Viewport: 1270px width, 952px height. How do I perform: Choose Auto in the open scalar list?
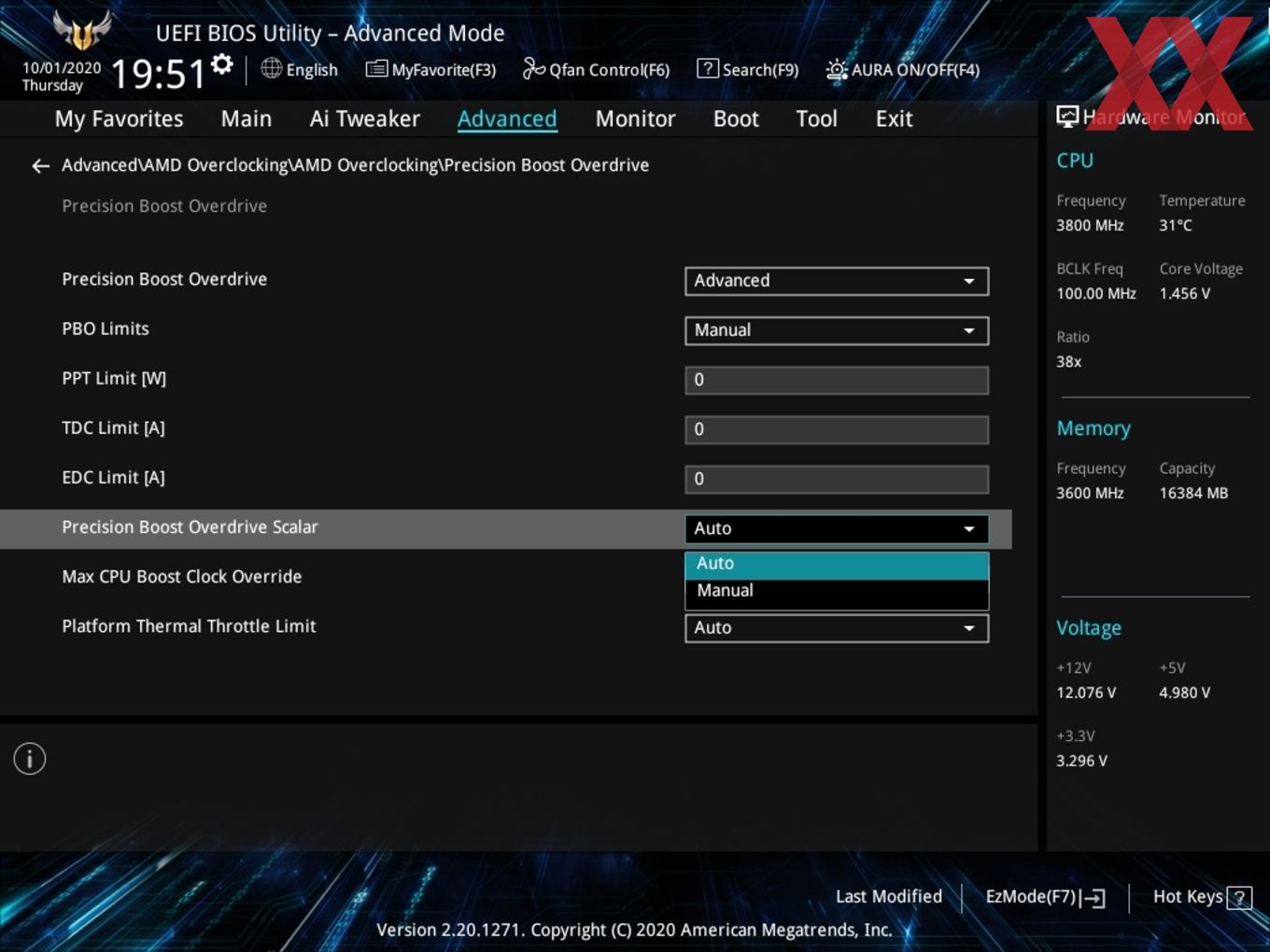(x=837, y=564)
